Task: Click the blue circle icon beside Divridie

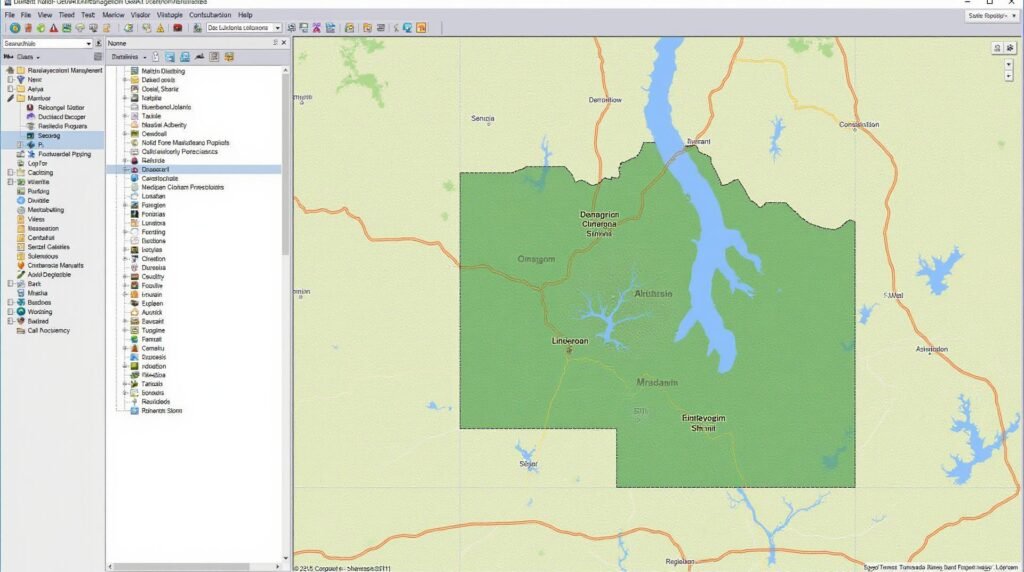Action: click(21, 201)
